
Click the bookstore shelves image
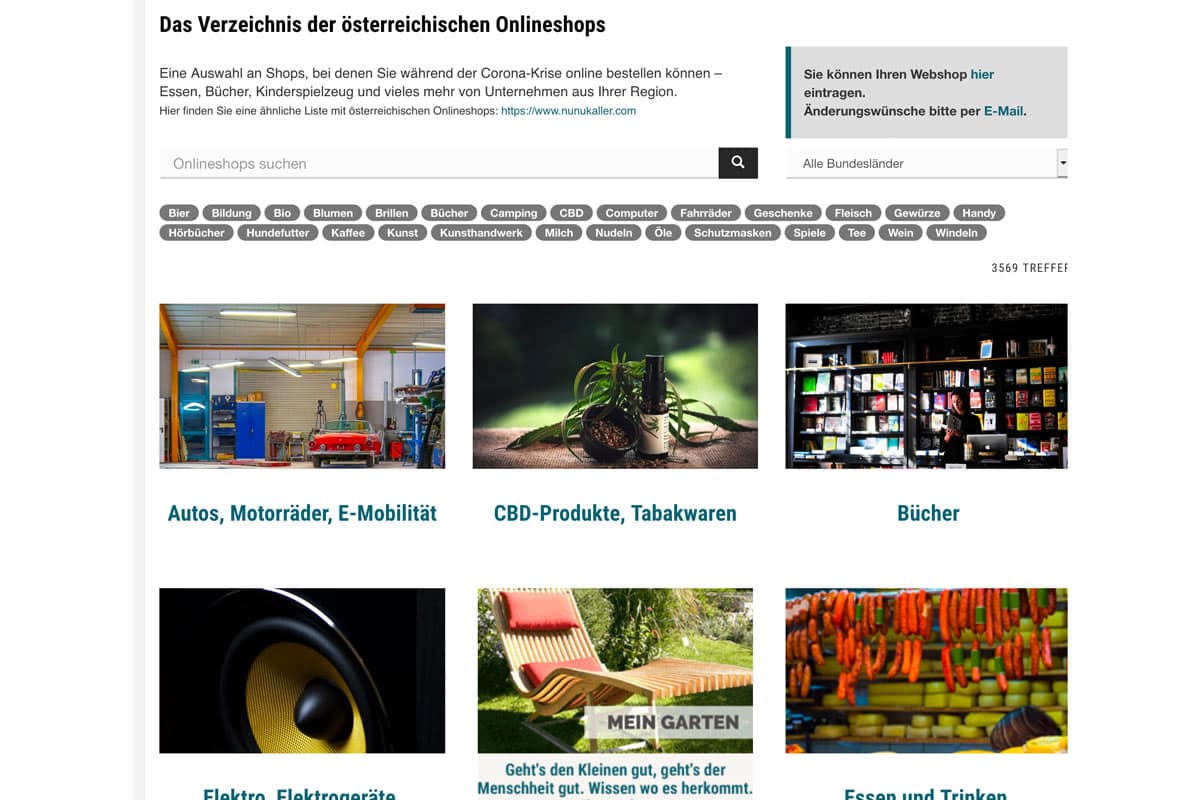[x=926, y=386]
